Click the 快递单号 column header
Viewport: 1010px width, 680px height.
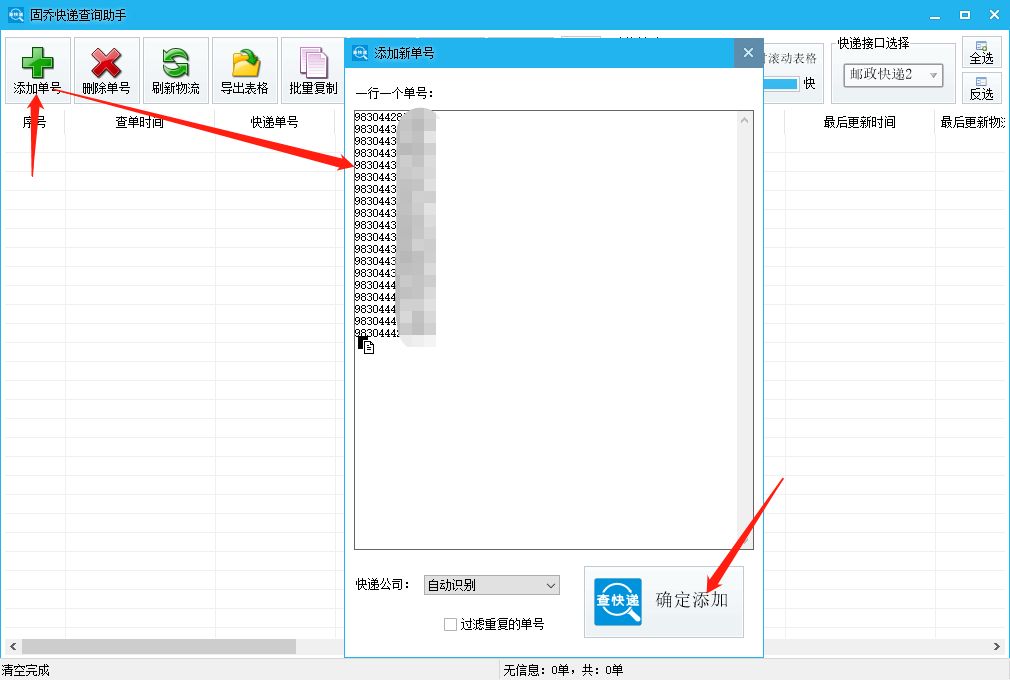pyautogui.click(x=274, y=122)
